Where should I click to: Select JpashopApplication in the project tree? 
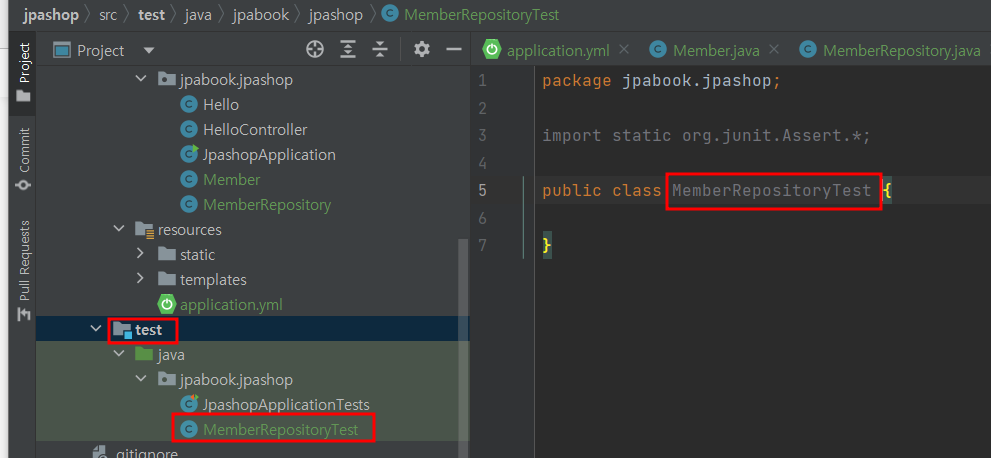tap(269, 155)
